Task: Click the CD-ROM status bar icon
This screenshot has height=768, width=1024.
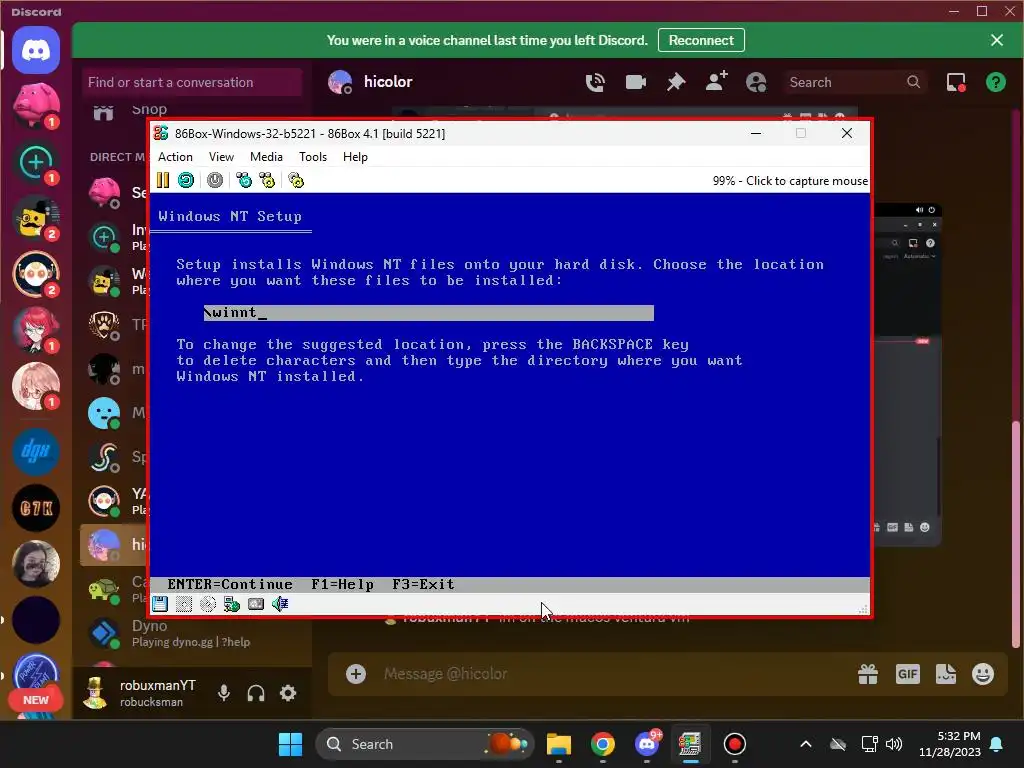Action: click(208, 604)
